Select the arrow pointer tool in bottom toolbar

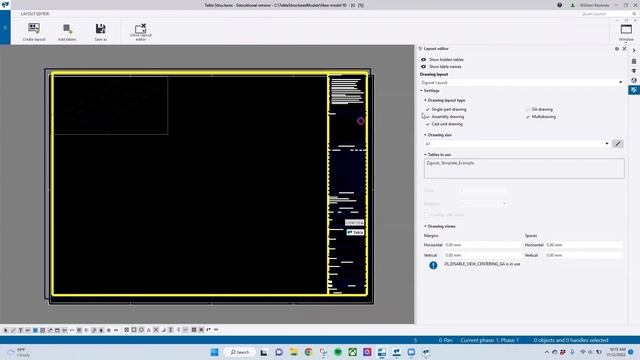click(x=5, y=330)
